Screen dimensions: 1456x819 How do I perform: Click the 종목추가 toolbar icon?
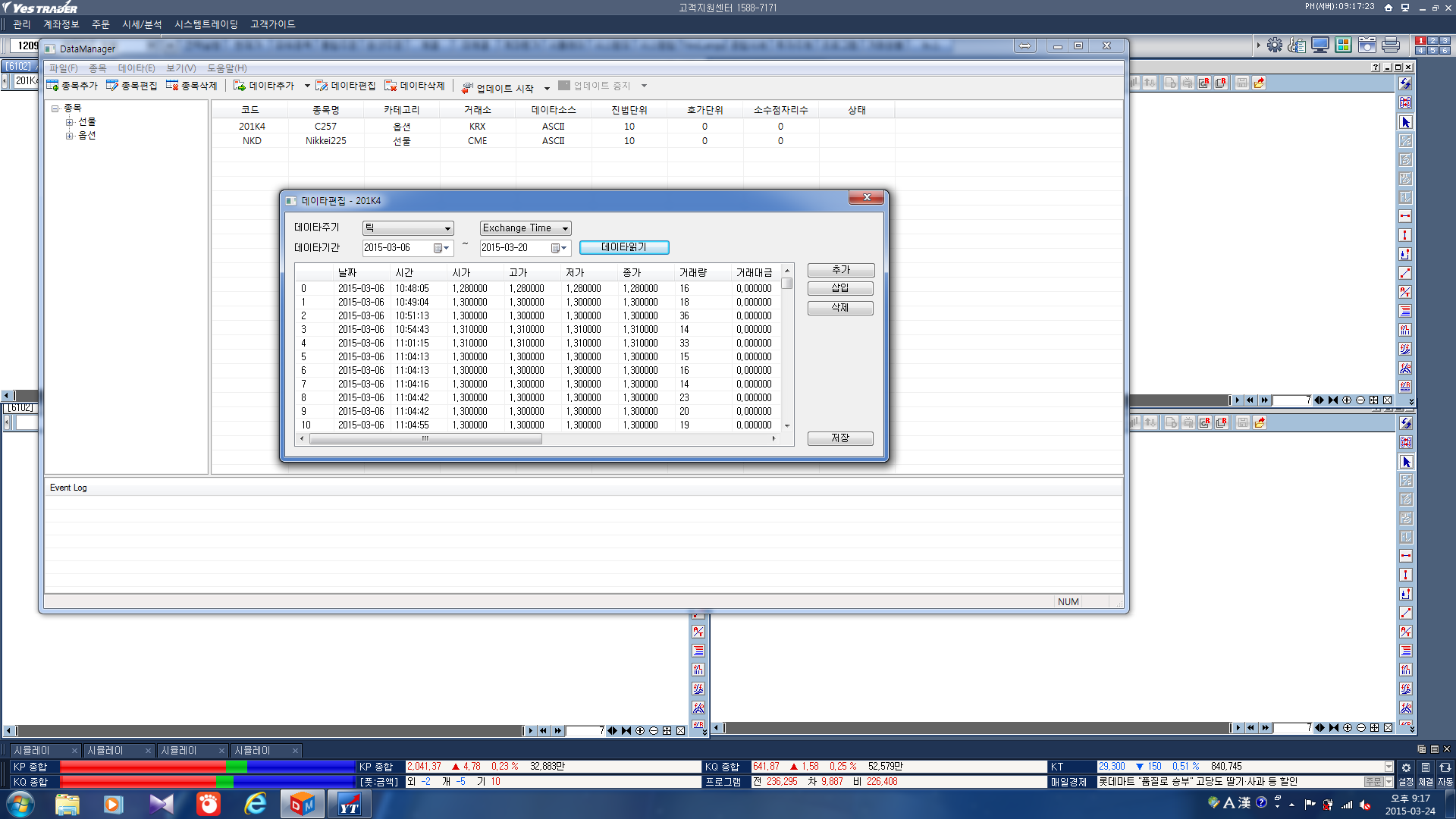pyautogui.click(x=52, y=86)
